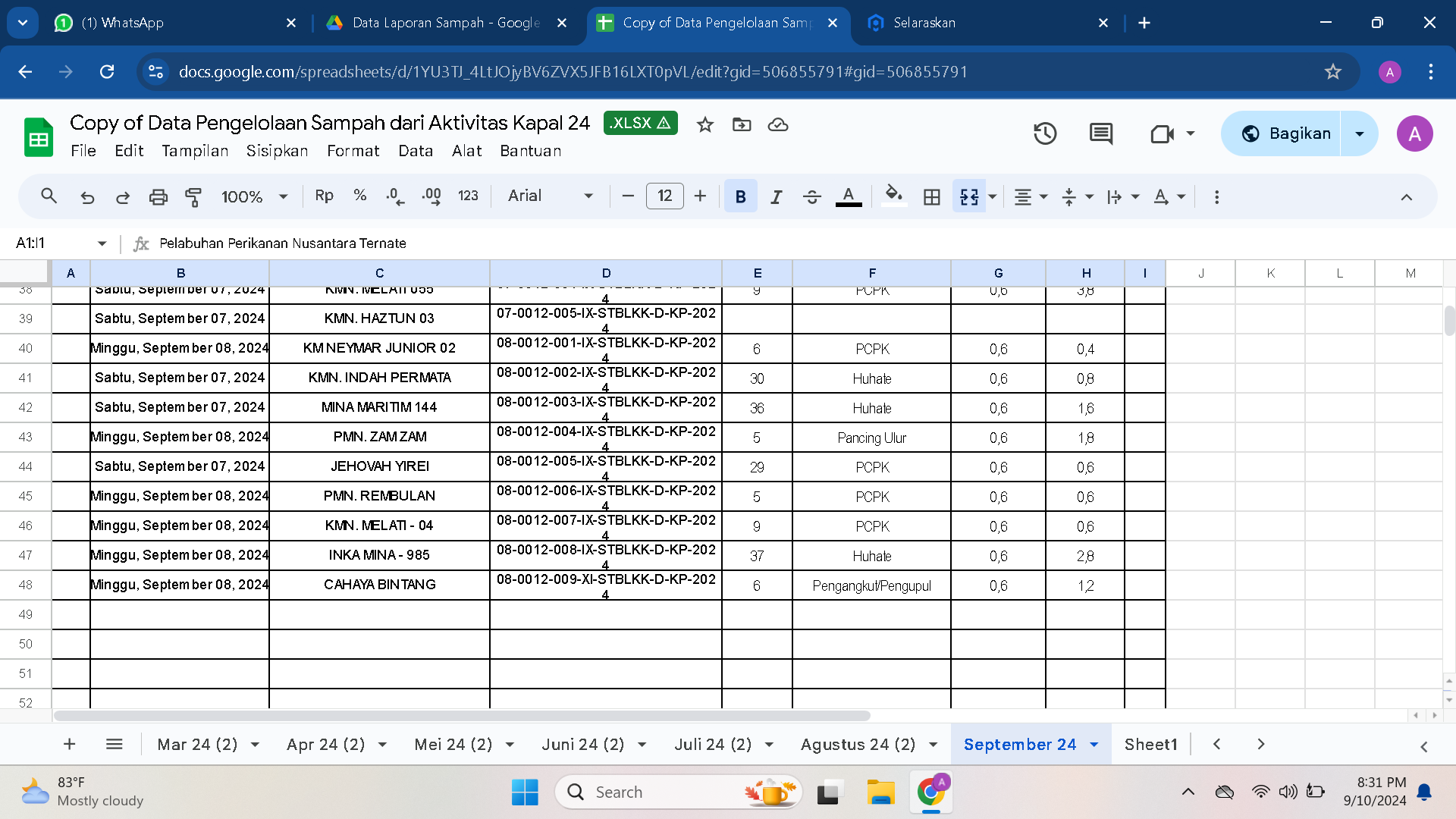
Task: Decrease font size with minus button
Action: click(628, 196)
